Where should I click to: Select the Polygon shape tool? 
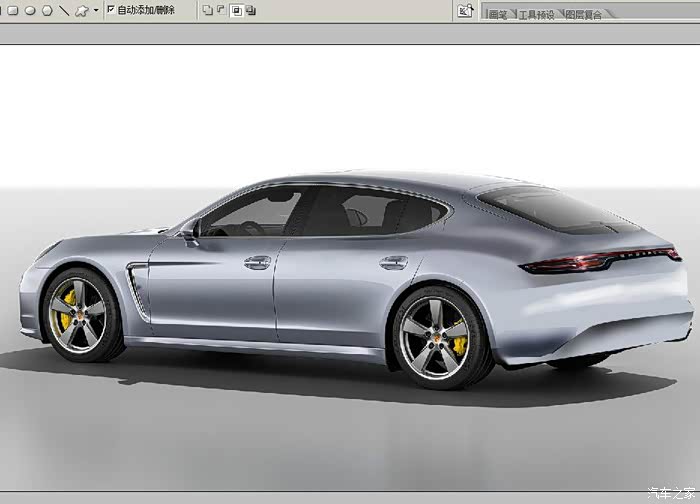47,10
